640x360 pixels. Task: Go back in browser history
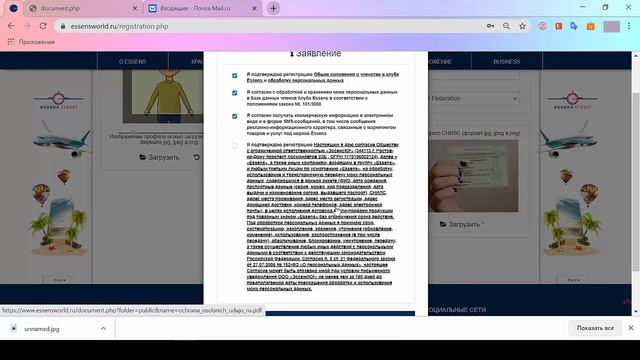tap(11, 26)
